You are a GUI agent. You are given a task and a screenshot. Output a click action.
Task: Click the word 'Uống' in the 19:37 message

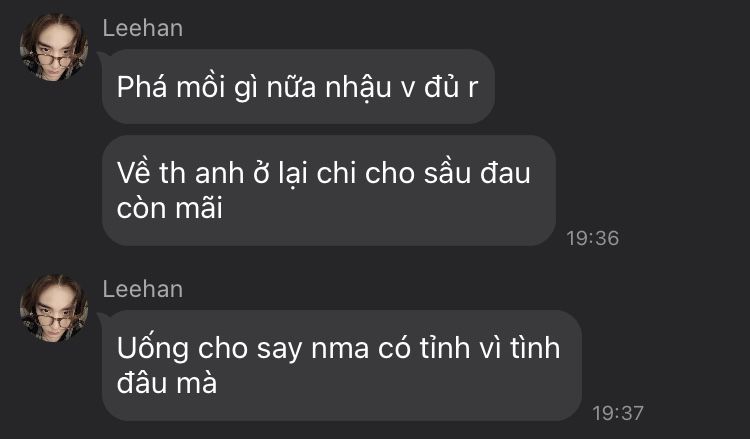[153, 350]
